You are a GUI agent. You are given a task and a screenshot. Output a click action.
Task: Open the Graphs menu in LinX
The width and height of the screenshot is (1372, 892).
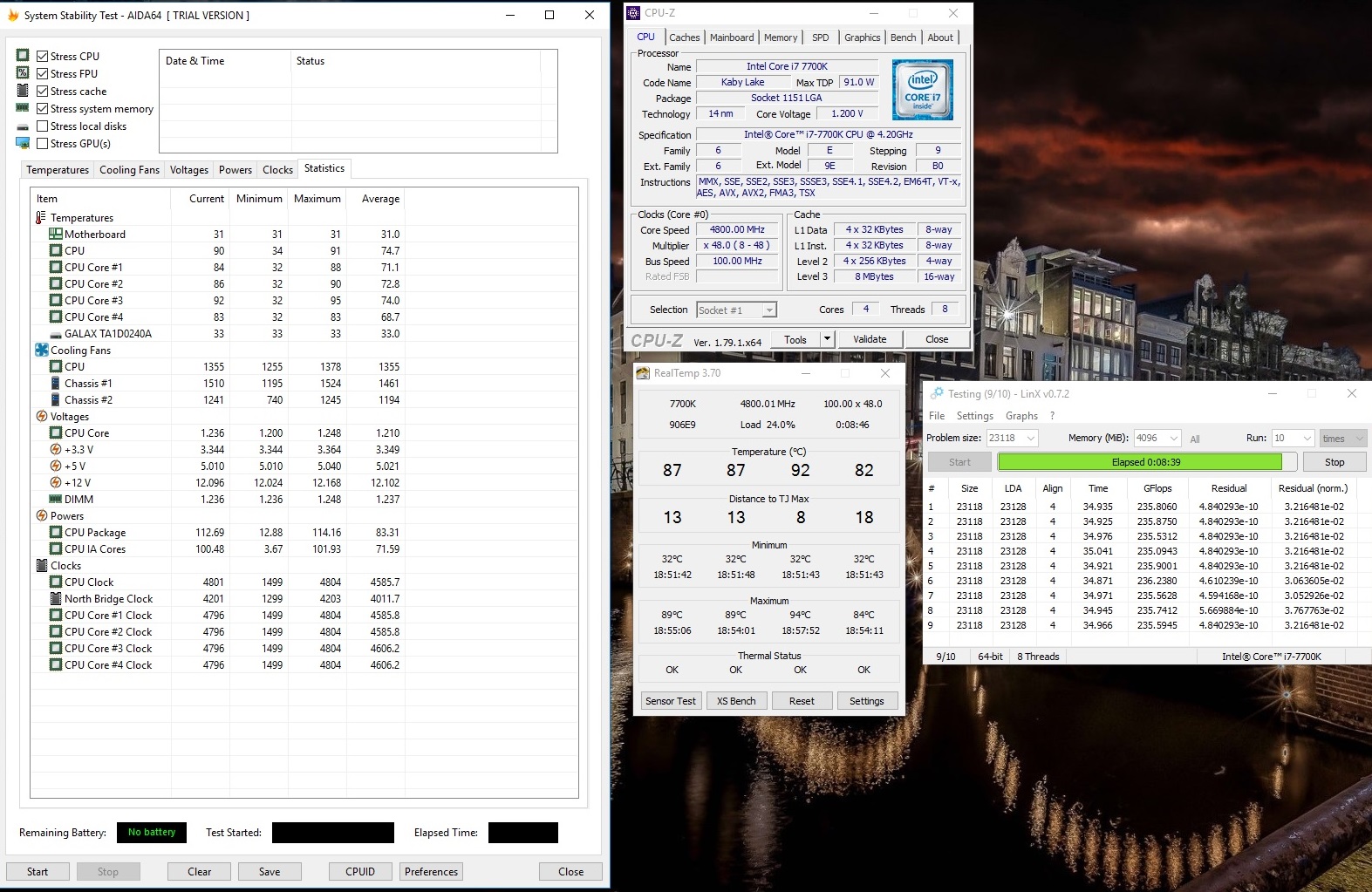click(x=1021, y=416)
